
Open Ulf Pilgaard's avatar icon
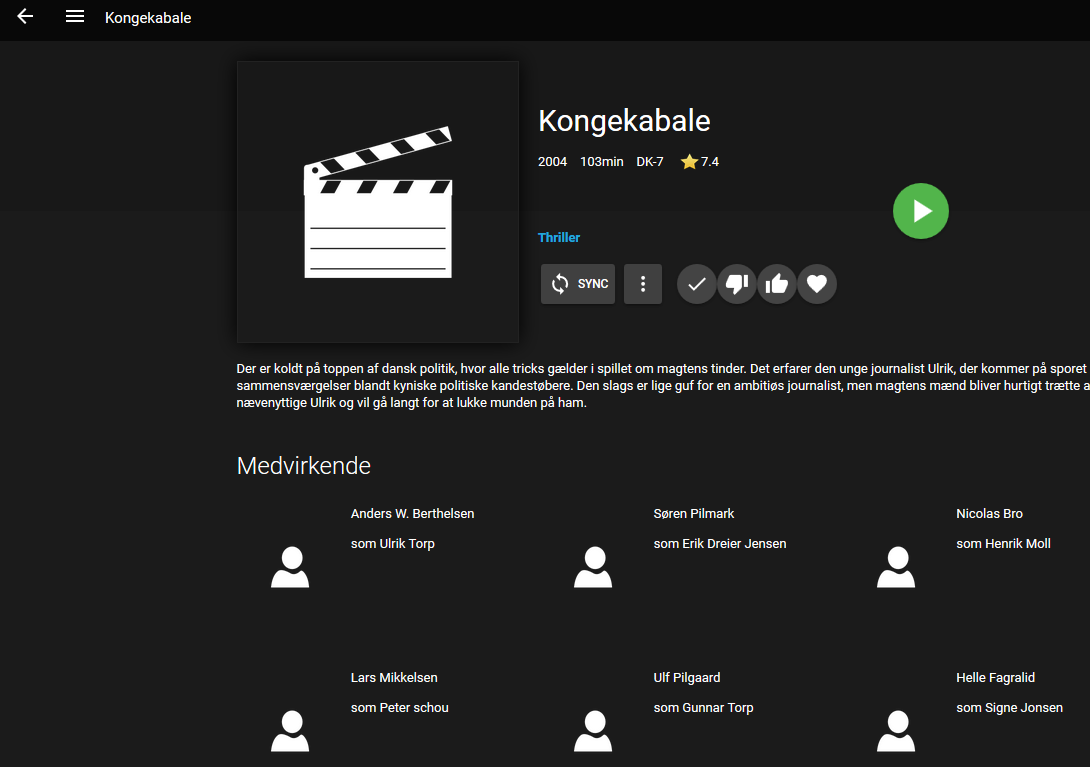tap(593, 731)
